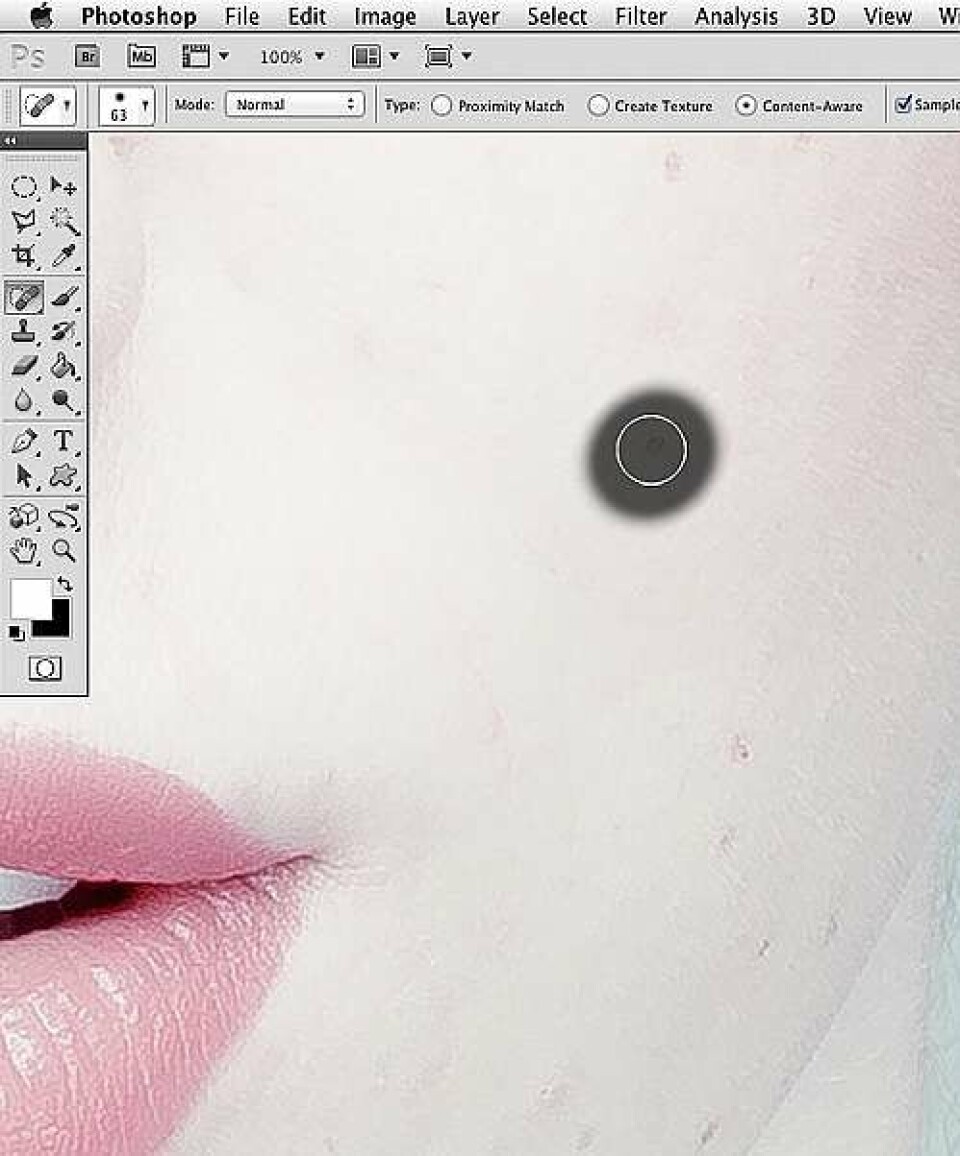The image size is (960, 1156).
Task: Open the Filter menu
Action: coord(641,16)
